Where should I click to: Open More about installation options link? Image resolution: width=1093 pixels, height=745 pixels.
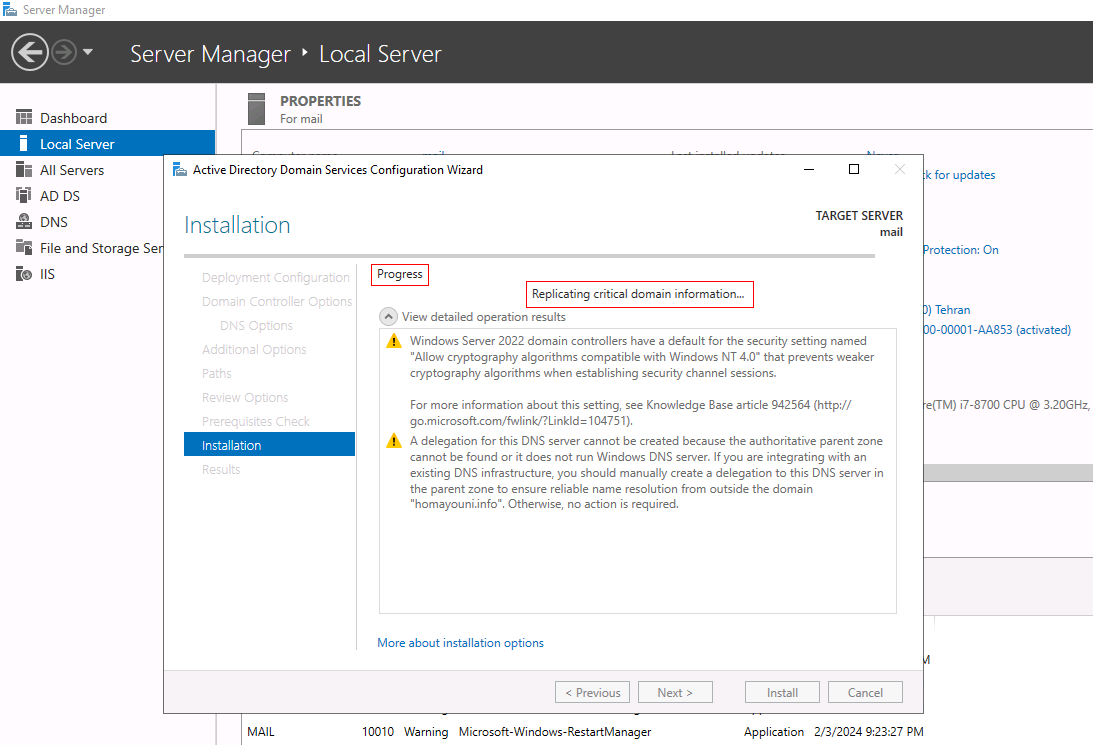[x=460, y=643]
